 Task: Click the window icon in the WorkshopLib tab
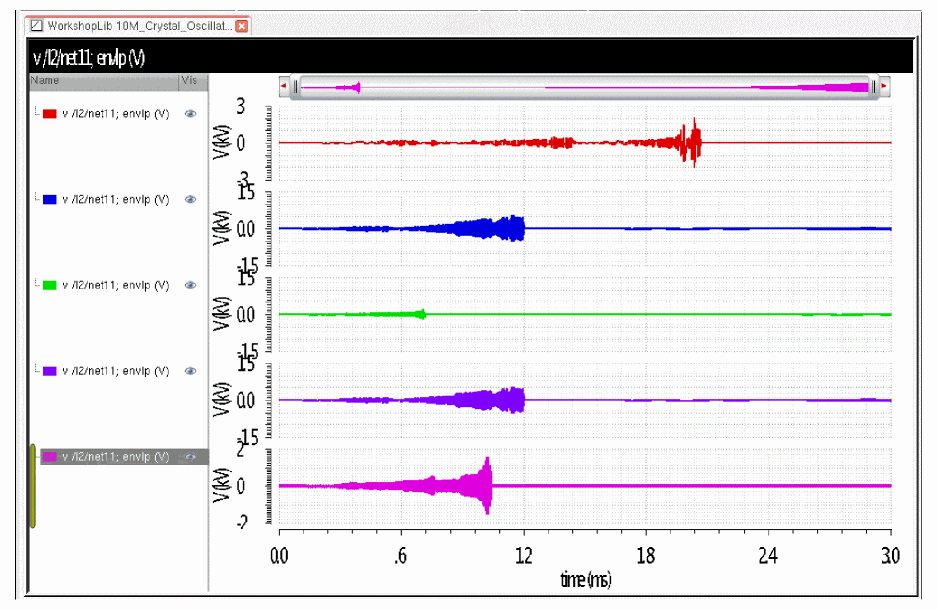pyautogui.click(x=37, y=26)
